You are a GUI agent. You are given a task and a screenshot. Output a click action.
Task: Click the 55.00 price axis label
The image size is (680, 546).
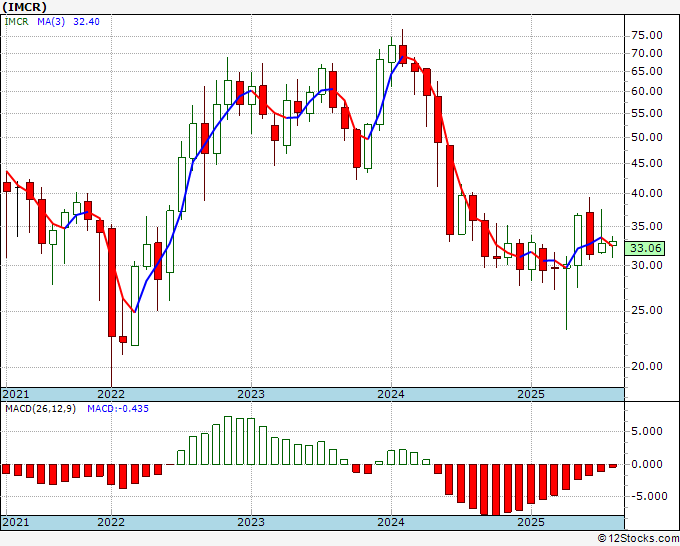click(x=647, y=114)
